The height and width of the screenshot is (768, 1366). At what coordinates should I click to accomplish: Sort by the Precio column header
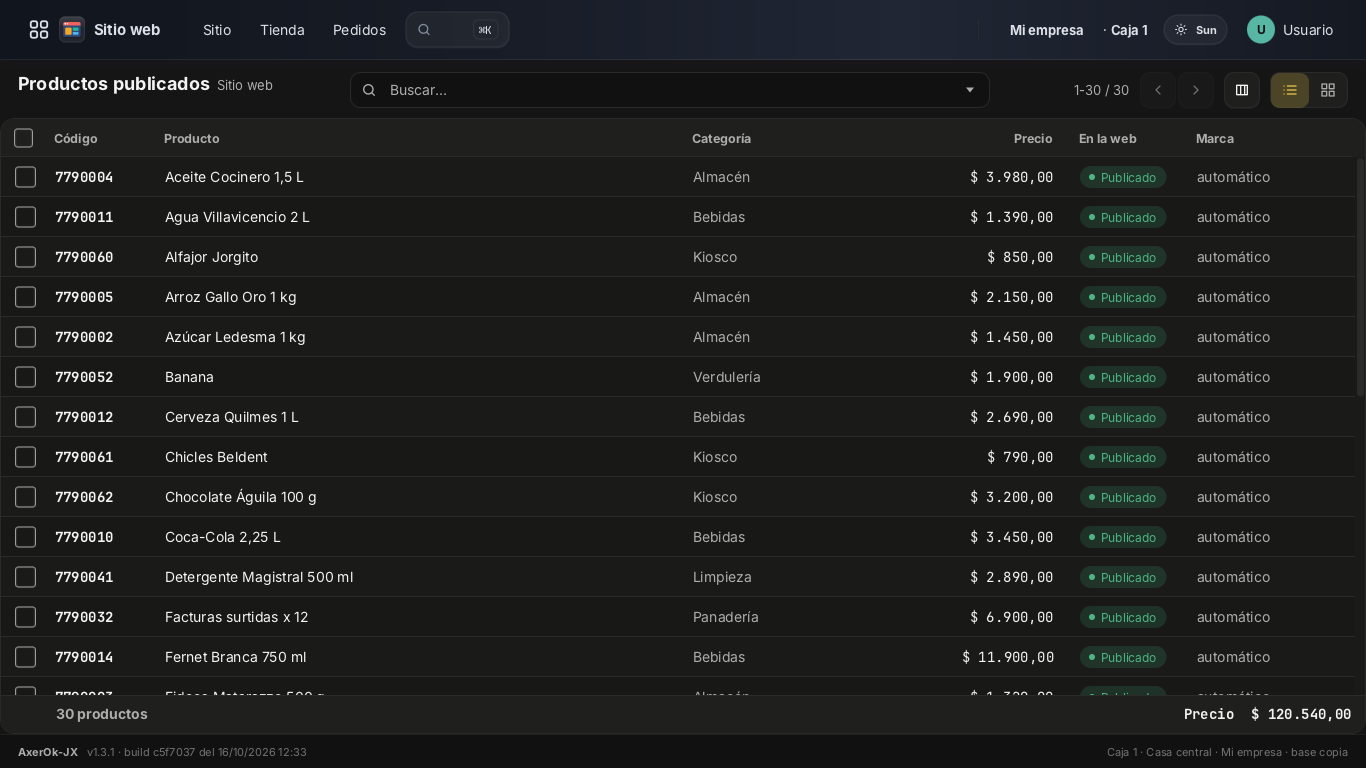[x=1033, y=139]
